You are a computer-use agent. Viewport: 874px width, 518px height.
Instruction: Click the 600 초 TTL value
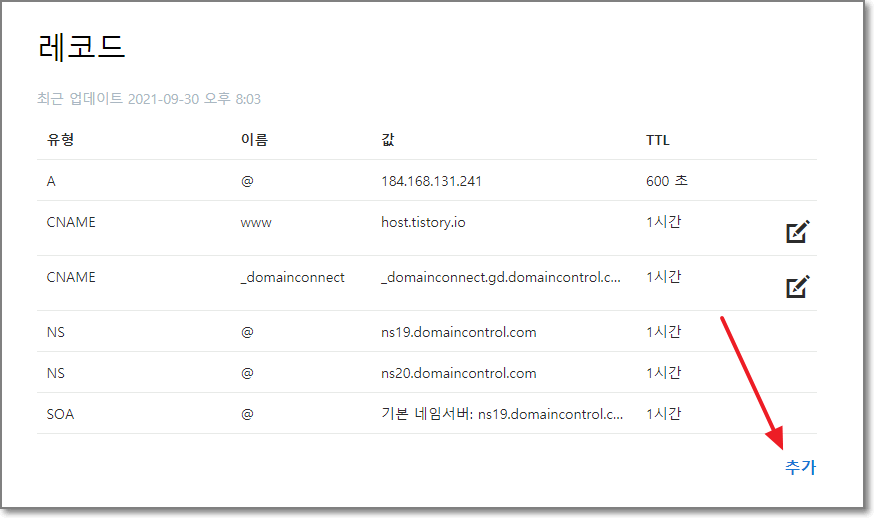point(667,181)
